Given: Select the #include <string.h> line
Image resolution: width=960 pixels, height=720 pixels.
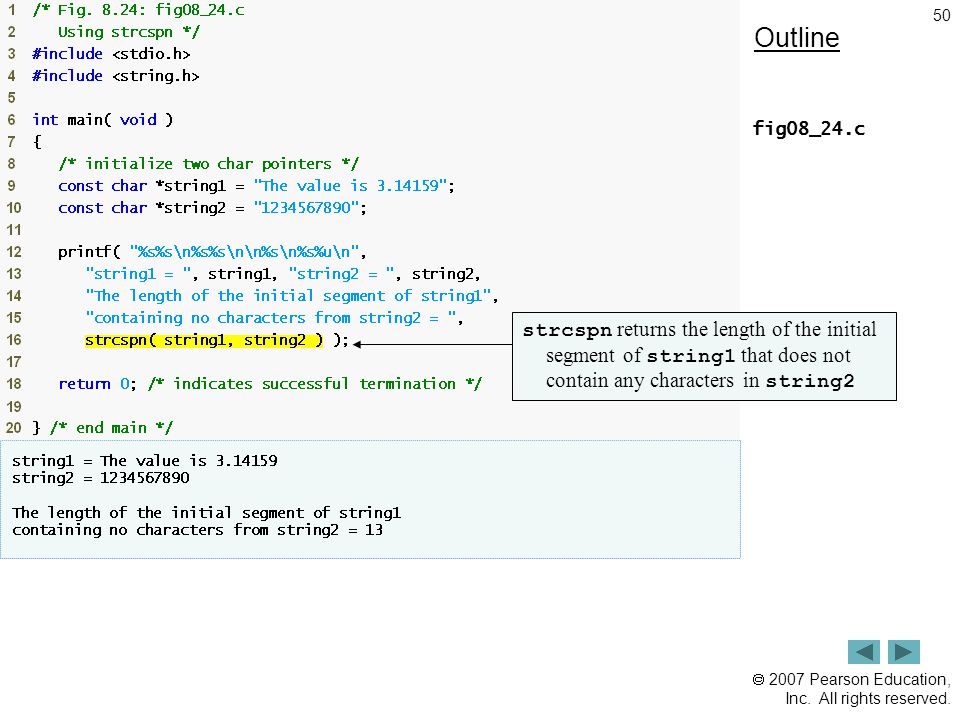Looking at the screenshot, I should point(116,76).
